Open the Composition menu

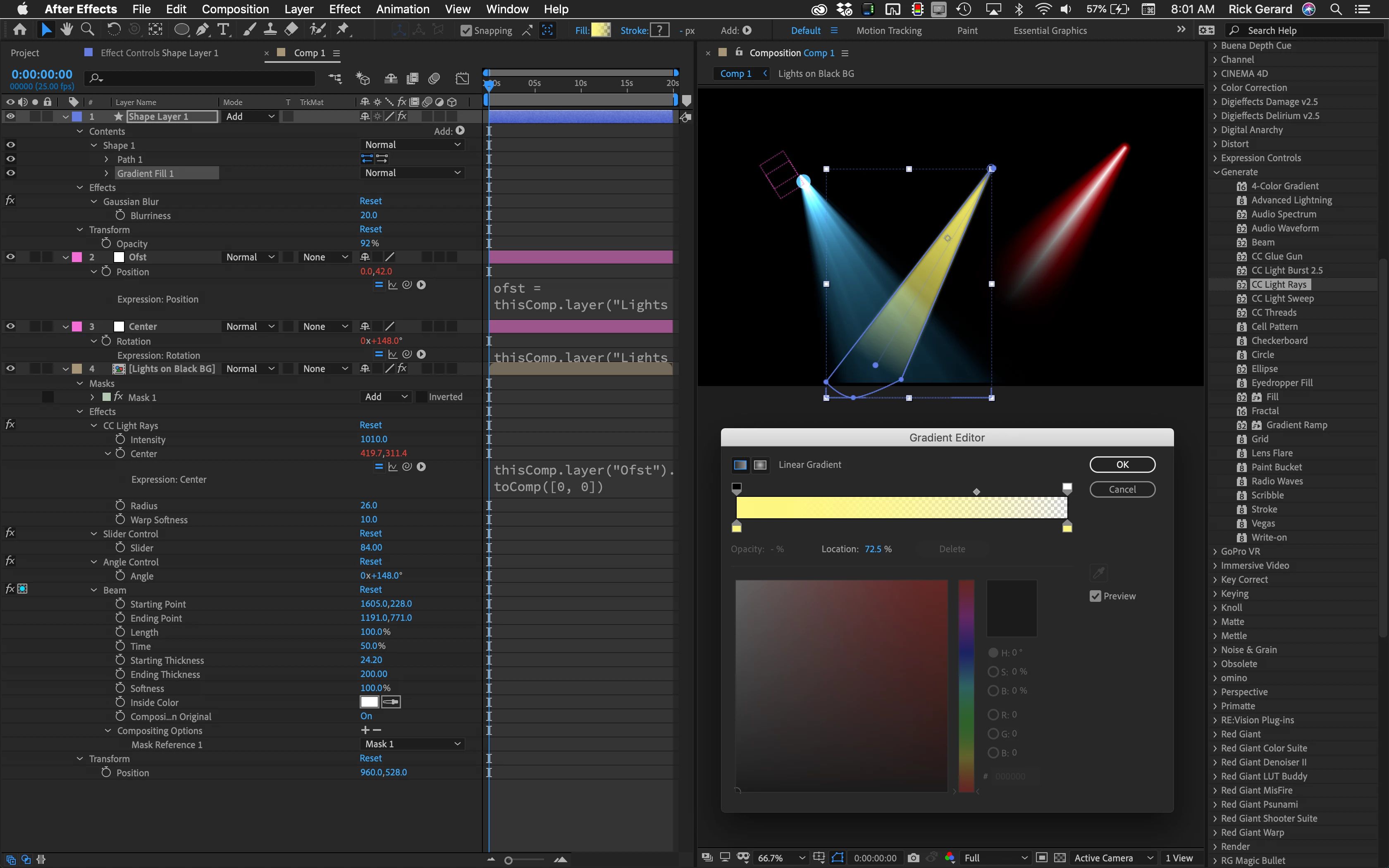point(235,9)
